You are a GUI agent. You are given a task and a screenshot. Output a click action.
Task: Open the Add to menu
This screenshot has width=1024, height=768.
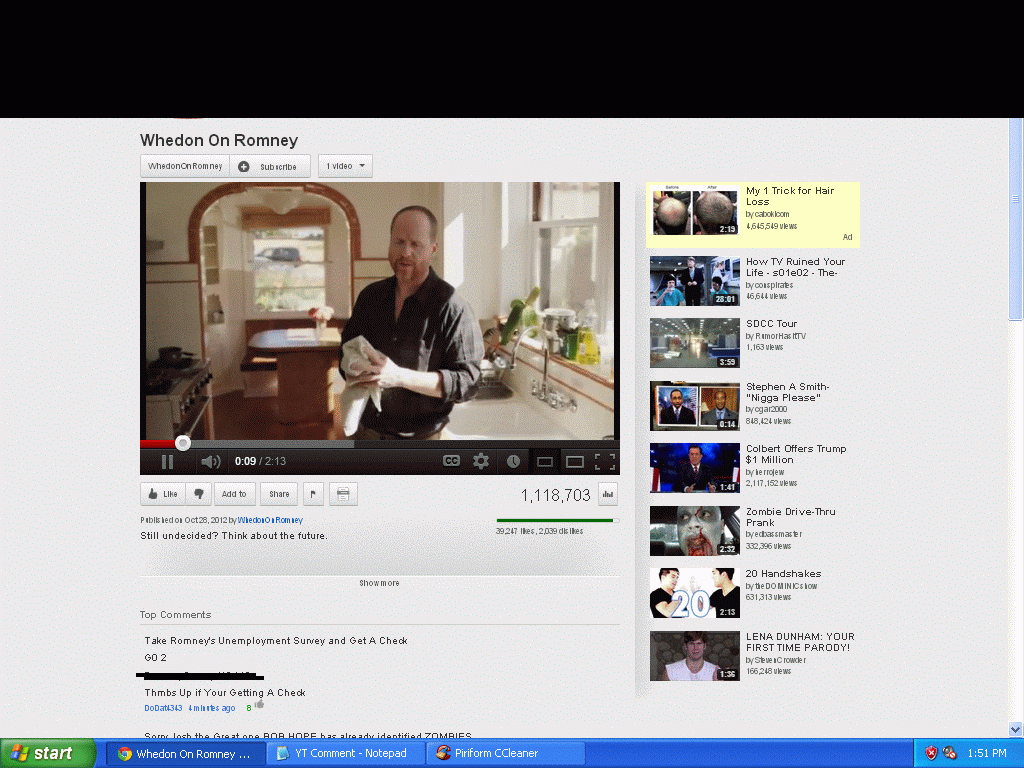pyautogui.click(x=234, y=494)
